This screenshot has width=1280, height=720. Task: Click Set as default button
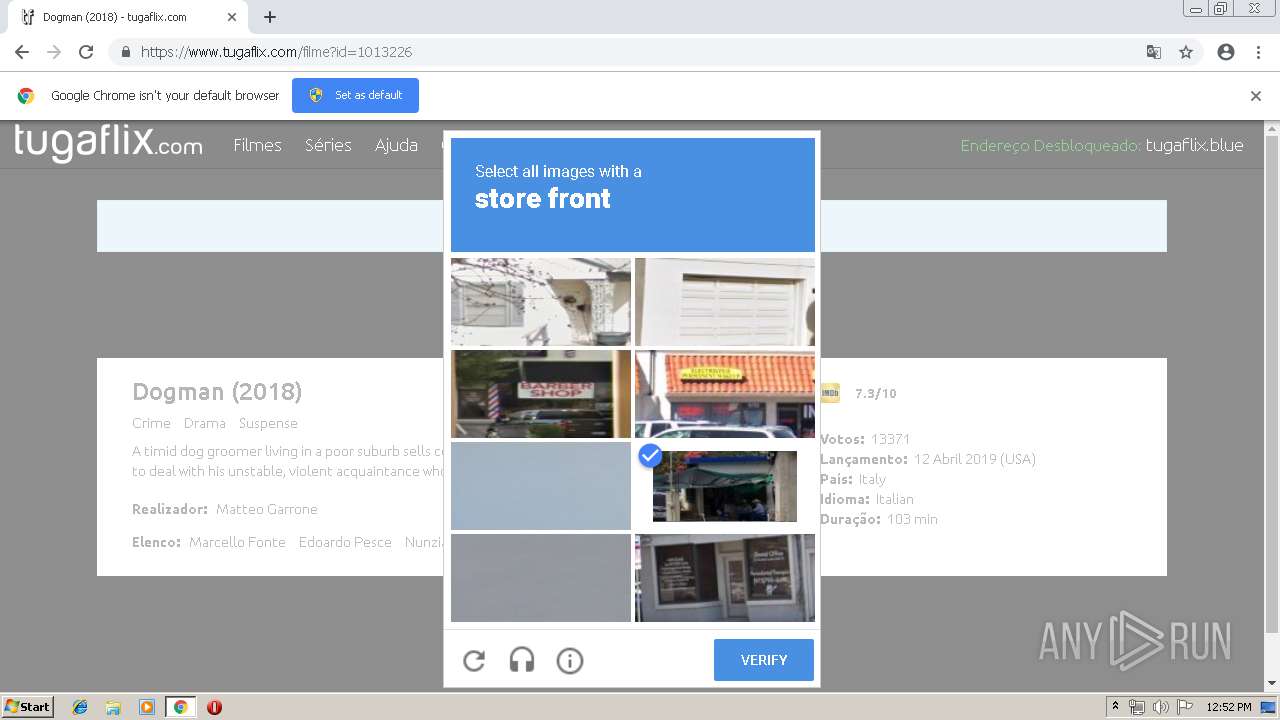click(x=355, y=95)
